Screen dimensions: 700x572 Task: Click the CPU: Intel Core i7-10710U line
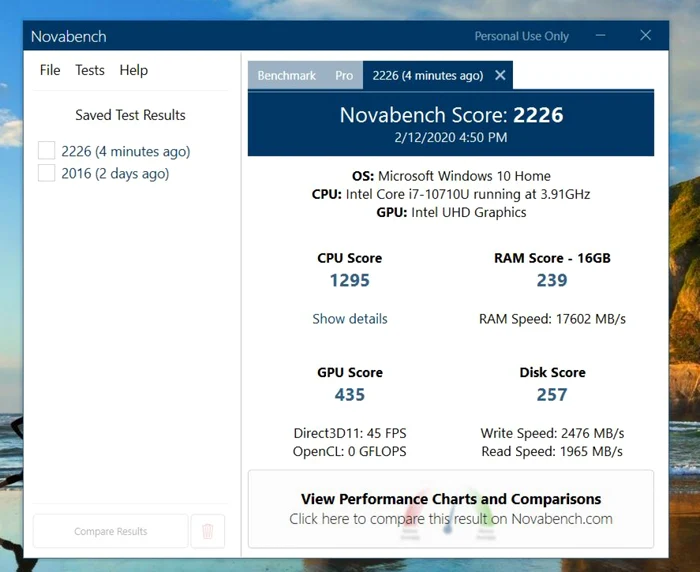(451, 194)
